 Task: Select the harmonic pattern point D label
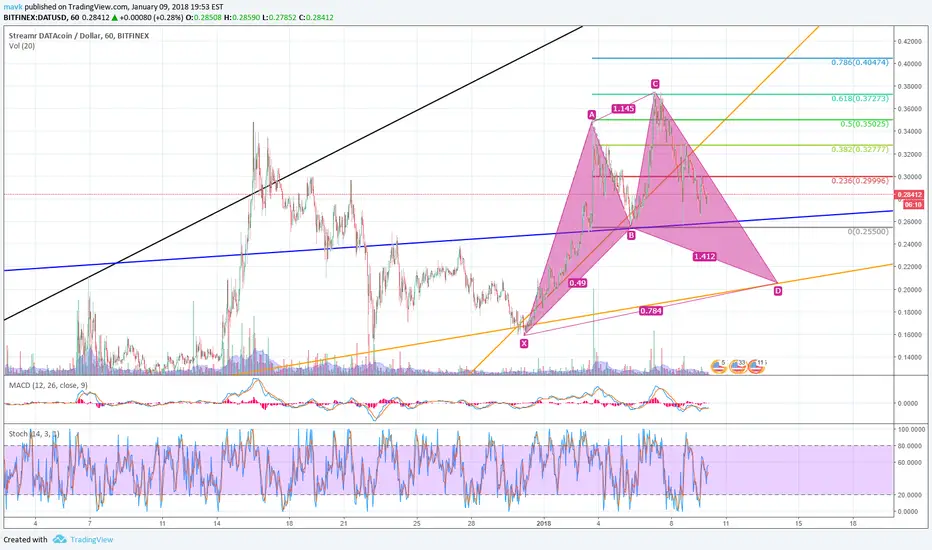coord(778,291)
